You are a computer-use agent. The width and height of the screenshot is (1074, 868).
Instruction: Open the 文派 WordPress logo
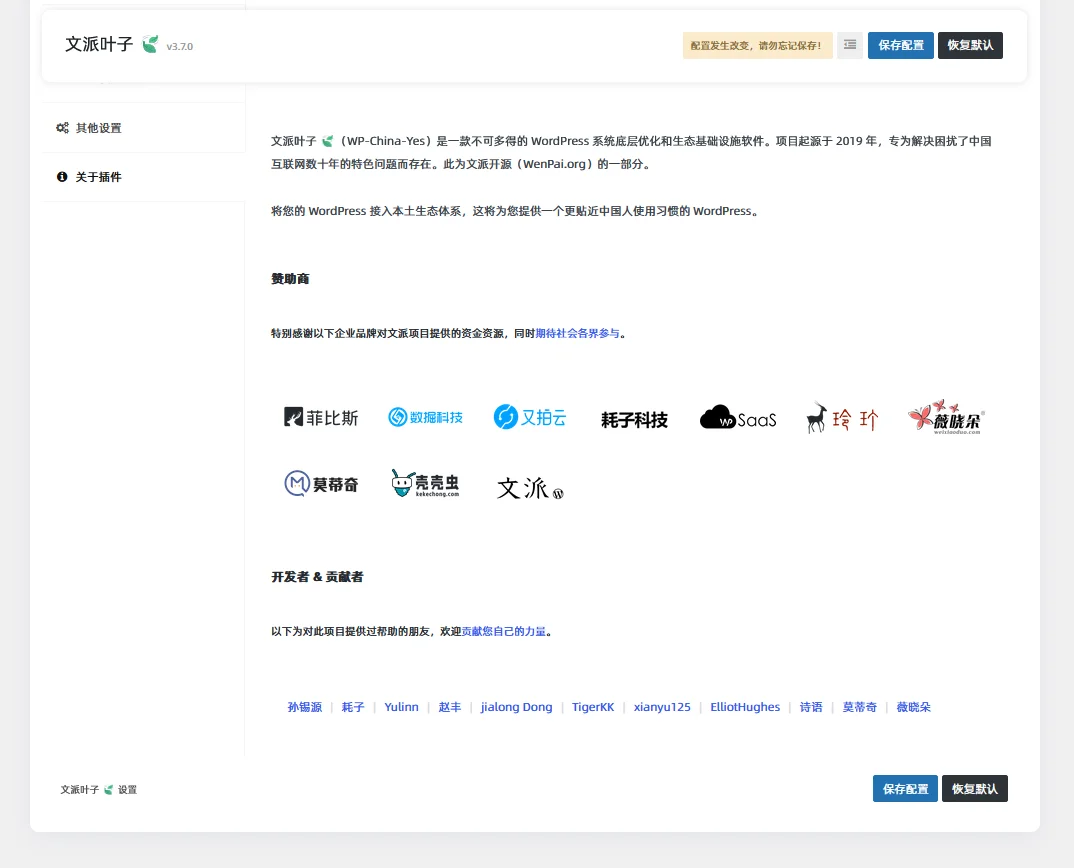[x=530, y=488]
